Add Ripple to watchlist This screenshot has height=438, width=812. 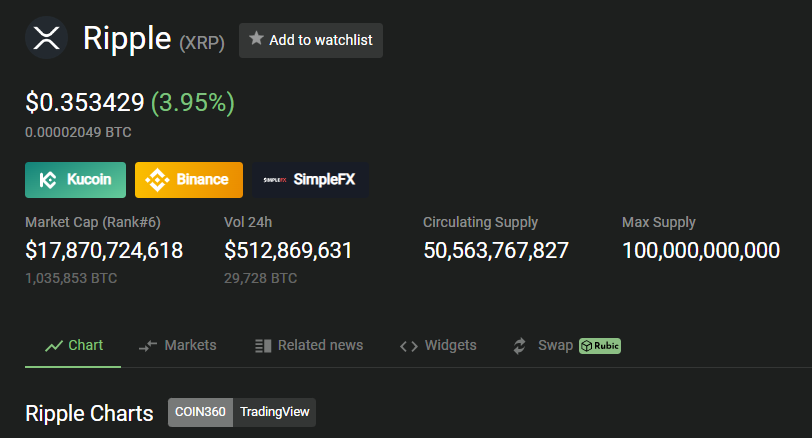point(311,40)
